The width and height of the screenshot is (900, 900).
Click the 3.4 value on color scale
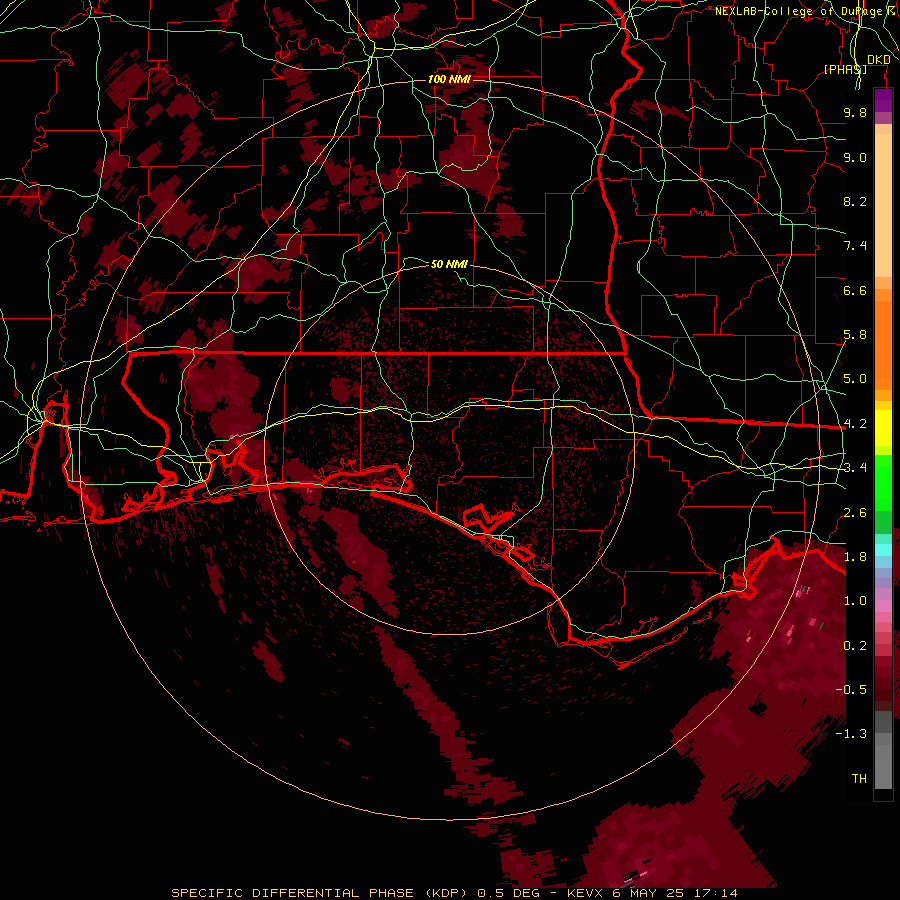click(855, 468)
